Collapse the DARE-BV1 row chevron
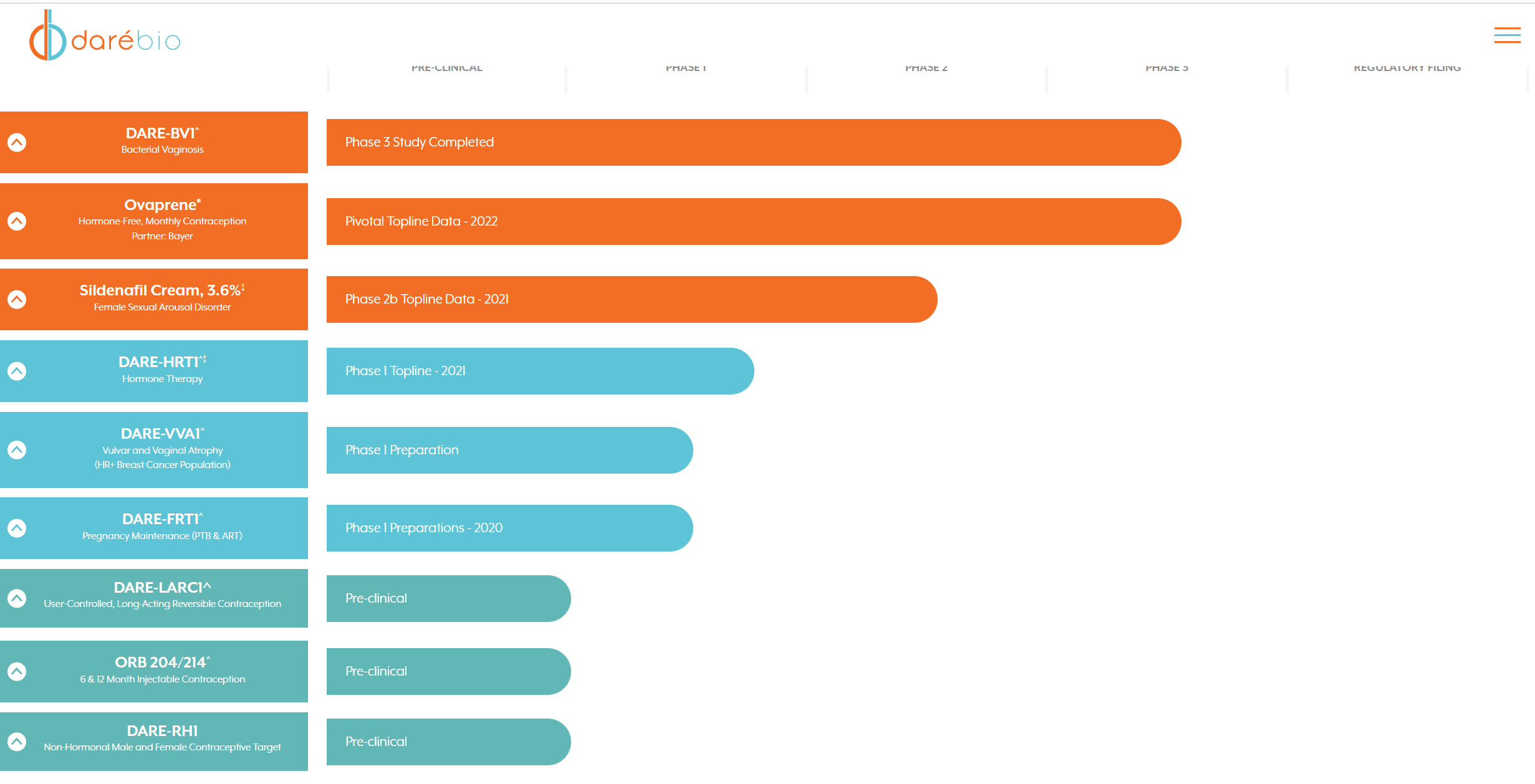Image resolution: width=1535 pixels, height=784 pixels. (17, 143)
